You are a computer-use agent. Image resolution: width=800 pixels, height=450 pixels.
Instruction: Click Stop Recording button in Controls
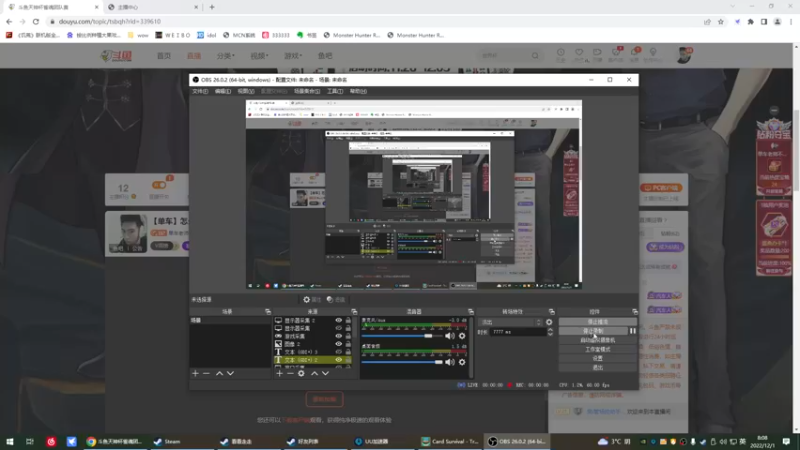pos(593,331)
